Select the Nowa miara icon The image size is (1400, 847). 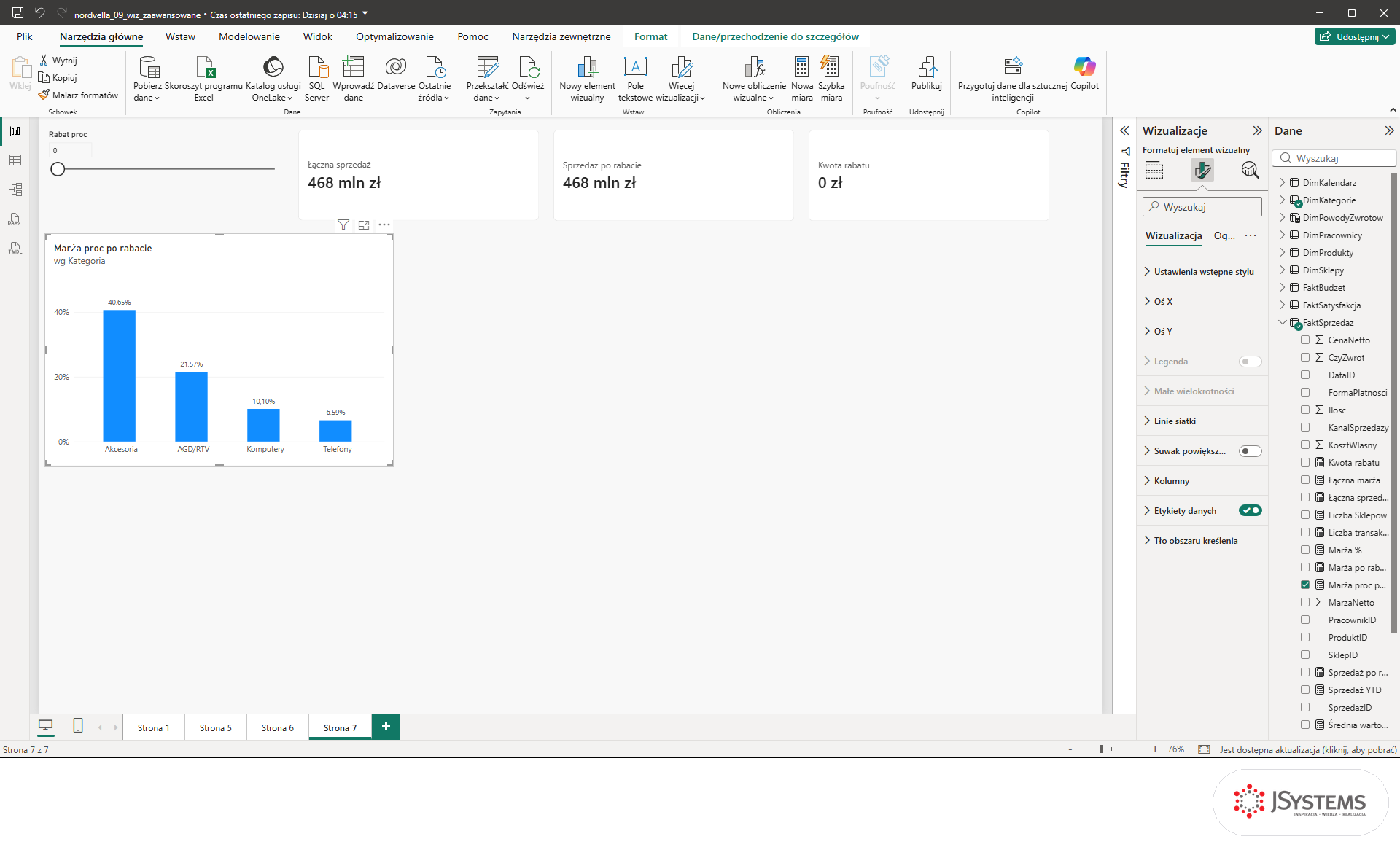point(801,66)
